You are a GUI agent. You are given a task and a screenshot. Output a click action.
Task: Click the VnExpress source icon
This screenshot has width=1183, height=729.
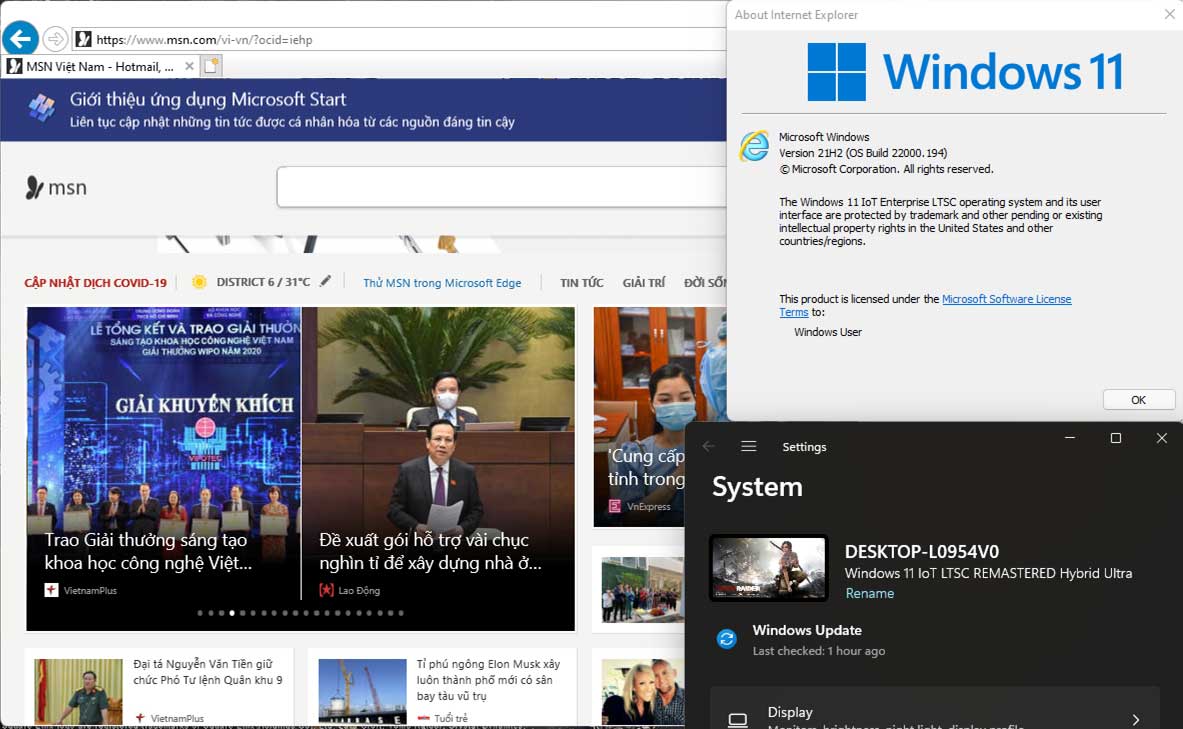(x=615, y=506)
